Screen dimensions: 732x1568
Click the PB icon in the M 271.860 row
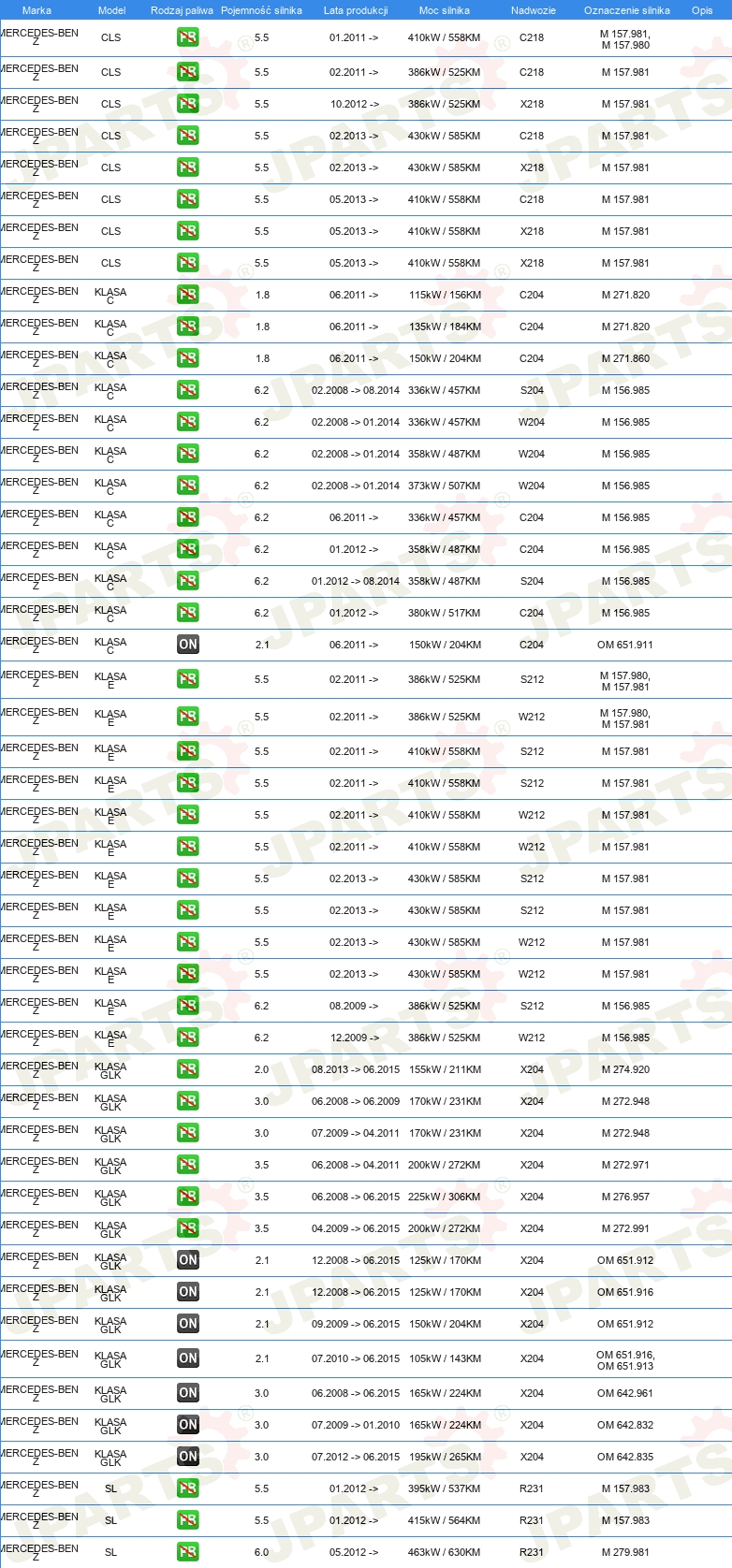coord(188,358)
